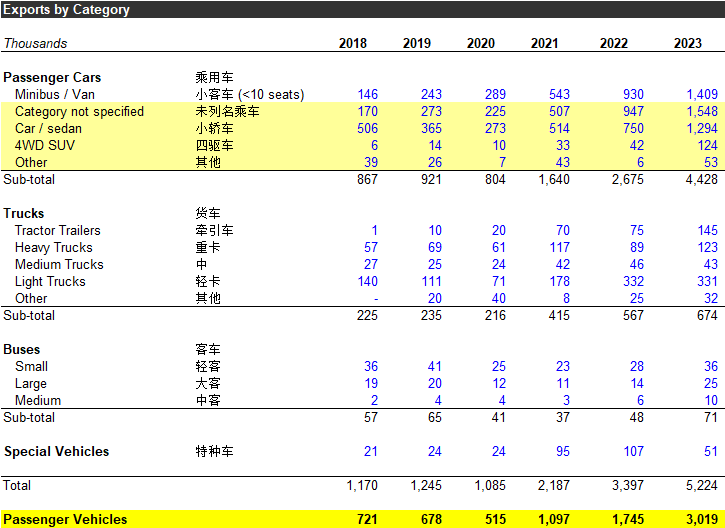Click the 'Heavy Trucks' row label

click(54, 247)
